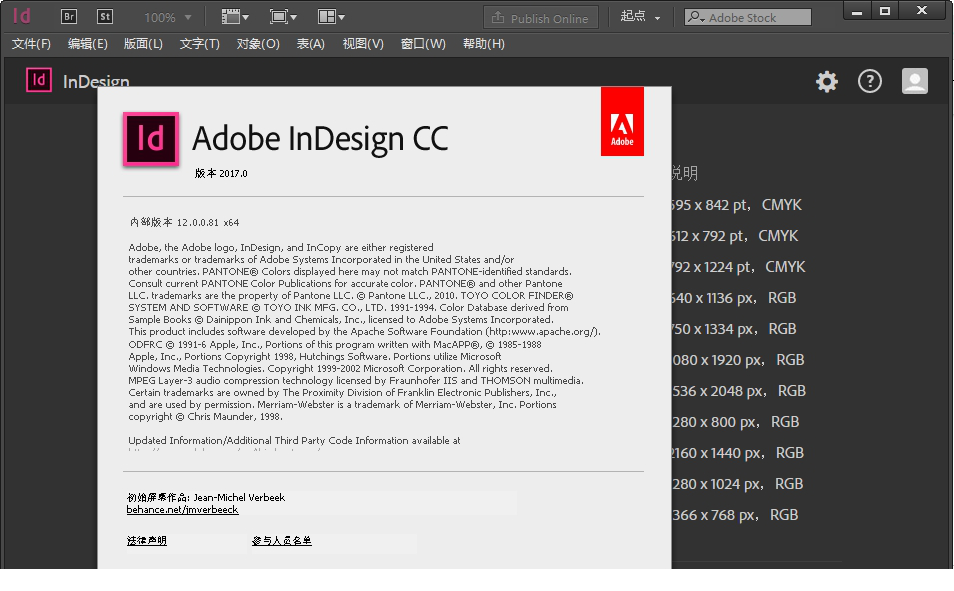Open the 编辑(E) menu
Image resolution: width=954 pixels, height=591 pixels.
tap(88, 44)
